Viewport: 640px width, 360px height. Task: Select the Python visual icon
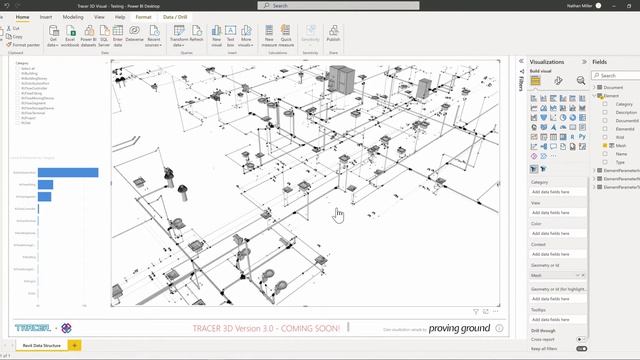point(582,137)
